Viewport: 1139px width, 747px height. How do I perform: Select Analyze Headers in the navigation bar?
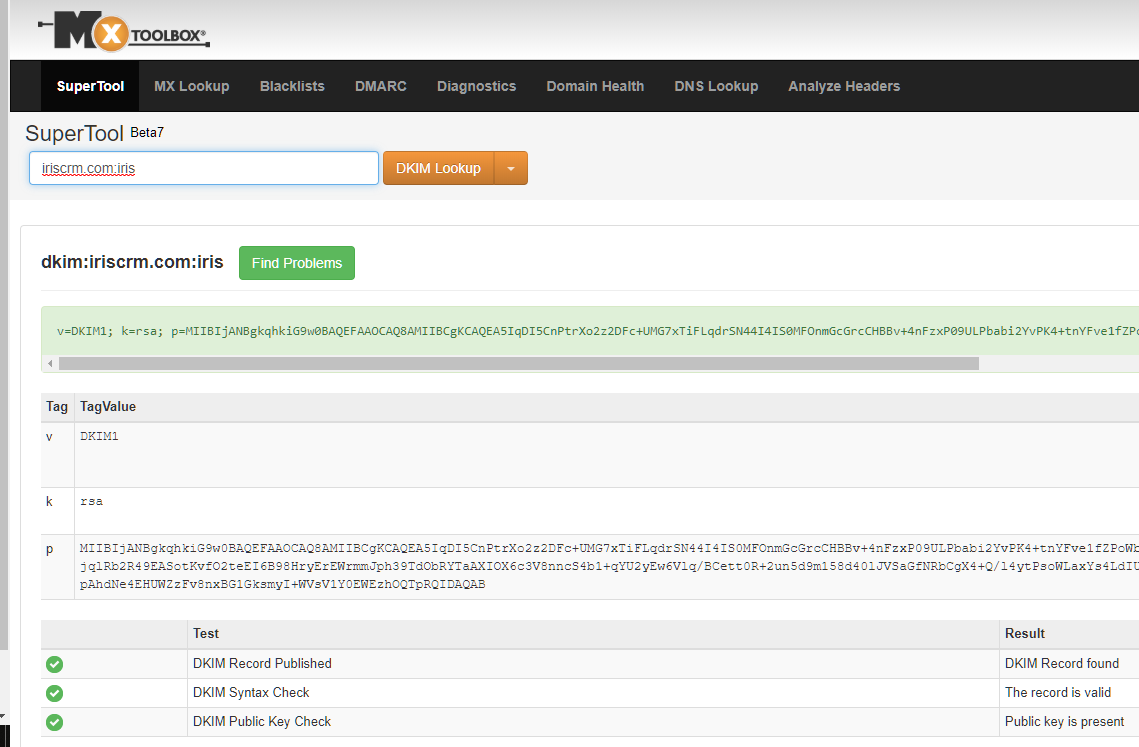click(844, 86)
